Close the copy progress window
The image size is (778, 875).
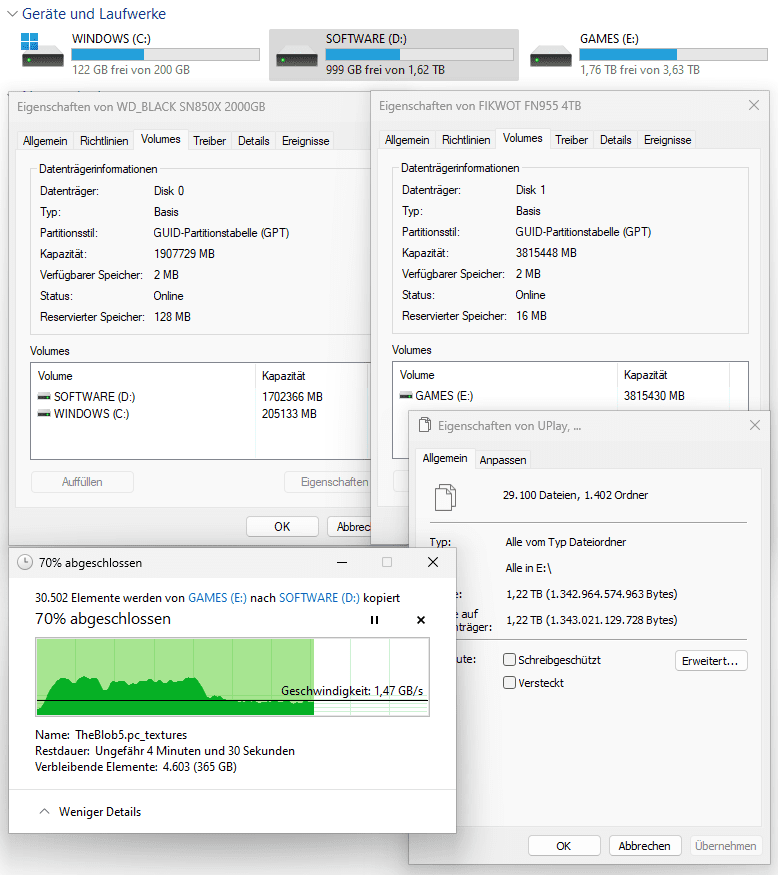433,562
